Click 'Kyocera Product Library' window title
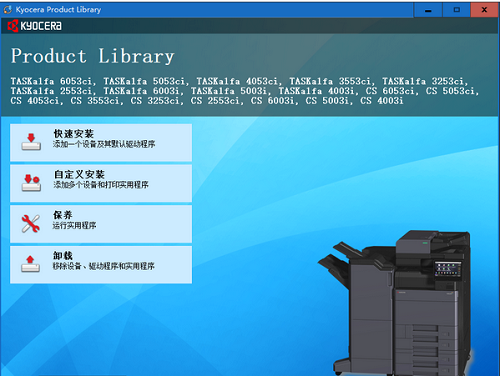Image resolution: width=500 pixels, height=376 pixels. (58, 10)
